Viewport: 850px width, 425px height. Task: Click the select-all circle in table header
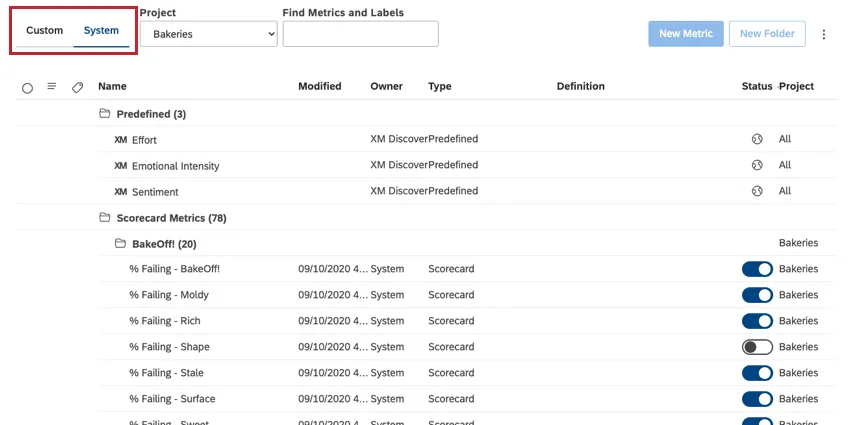pyautogui.click(x=27, y=88)
